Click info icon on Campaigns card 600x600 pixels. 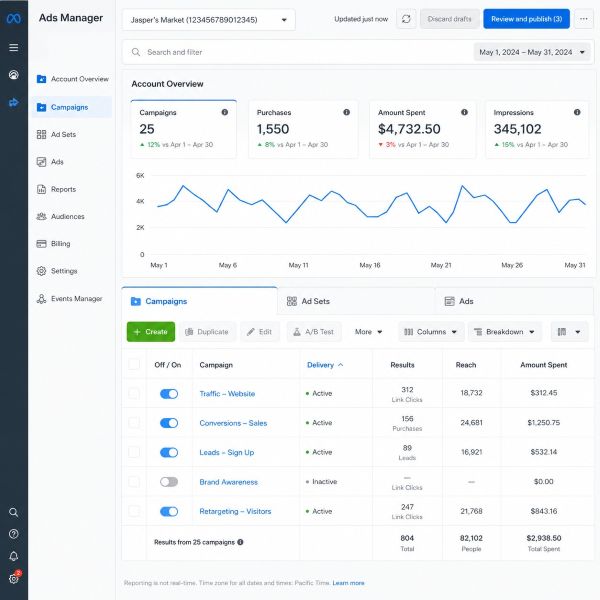(225, 112)
